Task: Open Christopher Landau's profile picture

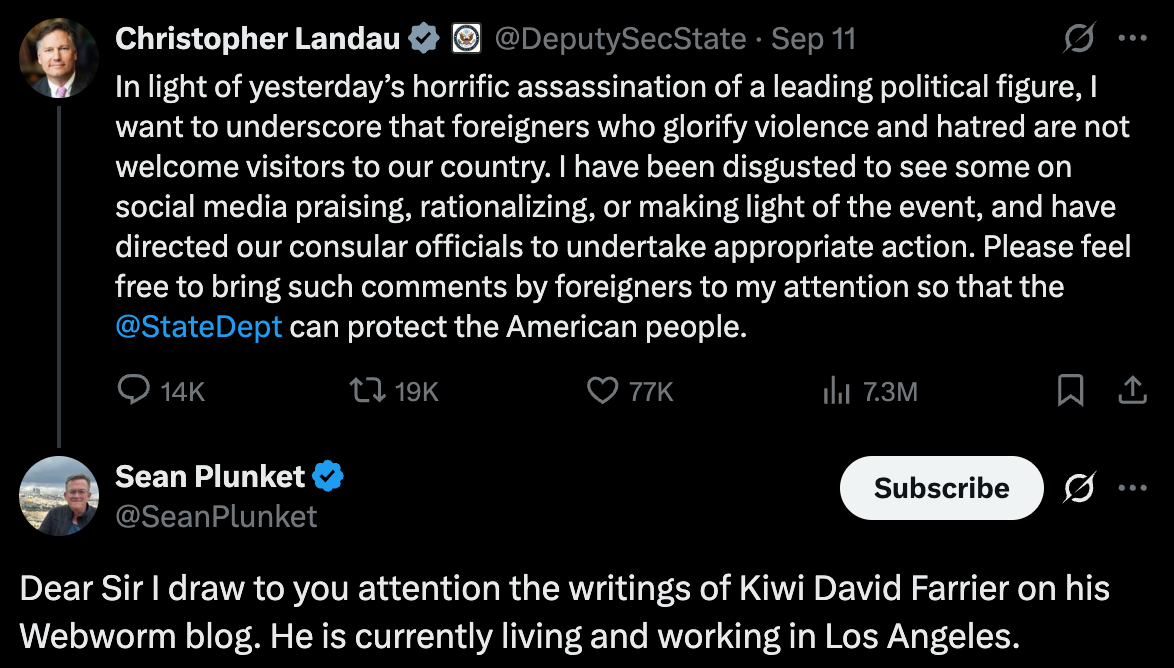Action: point(58,57)
